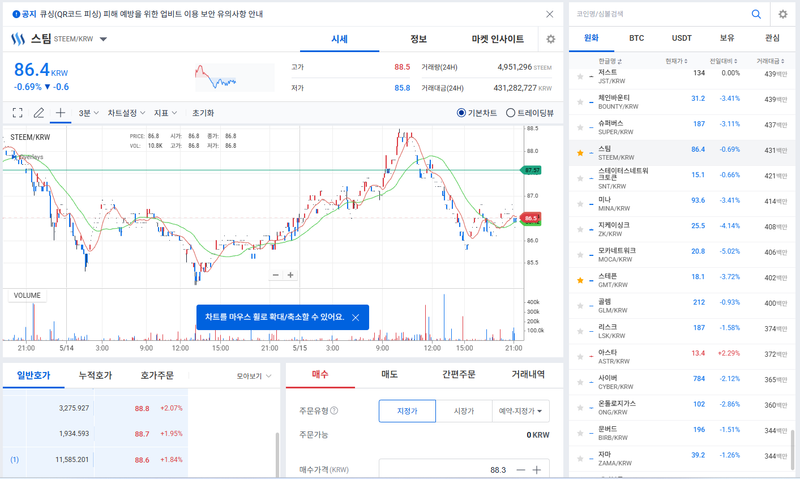Open the 스팀 STEEM/KRW market dropdown
Image resolution: width=800 pixels, height=479 pixels.
[x=103, y=39]
